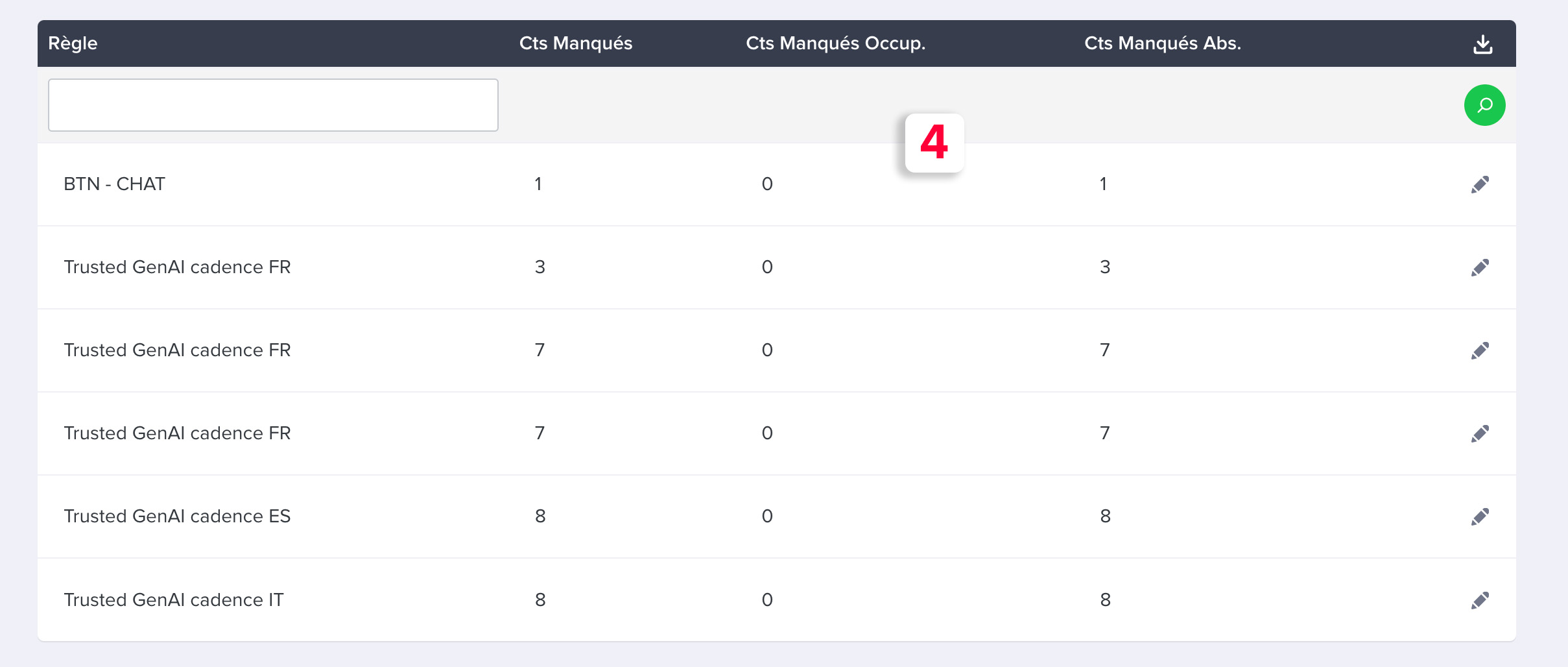Download the table with the export icon
Image resolution: width=1568 pixels, height=667 pixels.
(x=1483, y=44)
